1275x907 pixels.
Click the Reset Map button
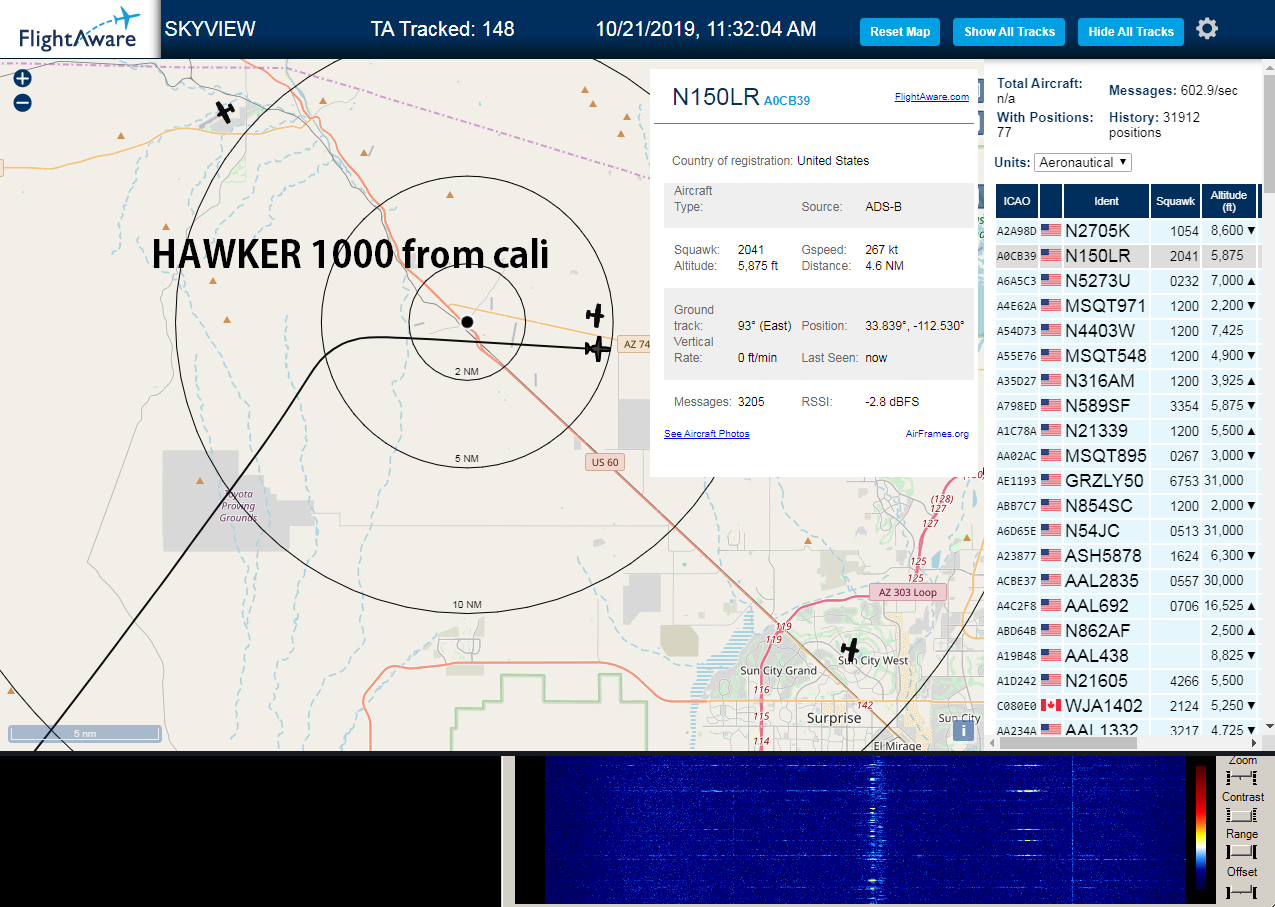(x=900, y=32)
